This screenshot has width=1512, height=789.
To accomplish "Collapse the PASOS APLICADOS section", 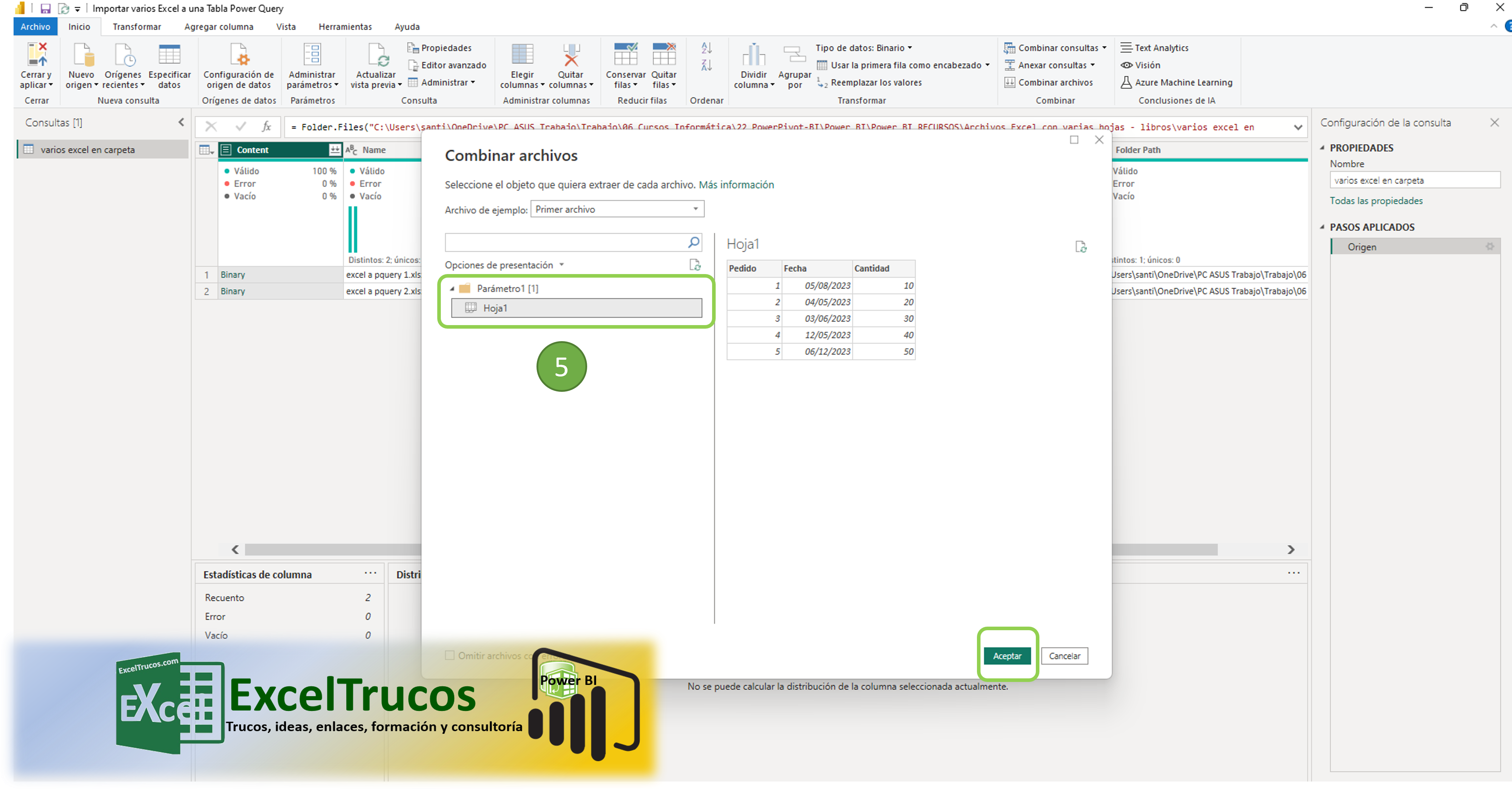I will pos(1322,227).
